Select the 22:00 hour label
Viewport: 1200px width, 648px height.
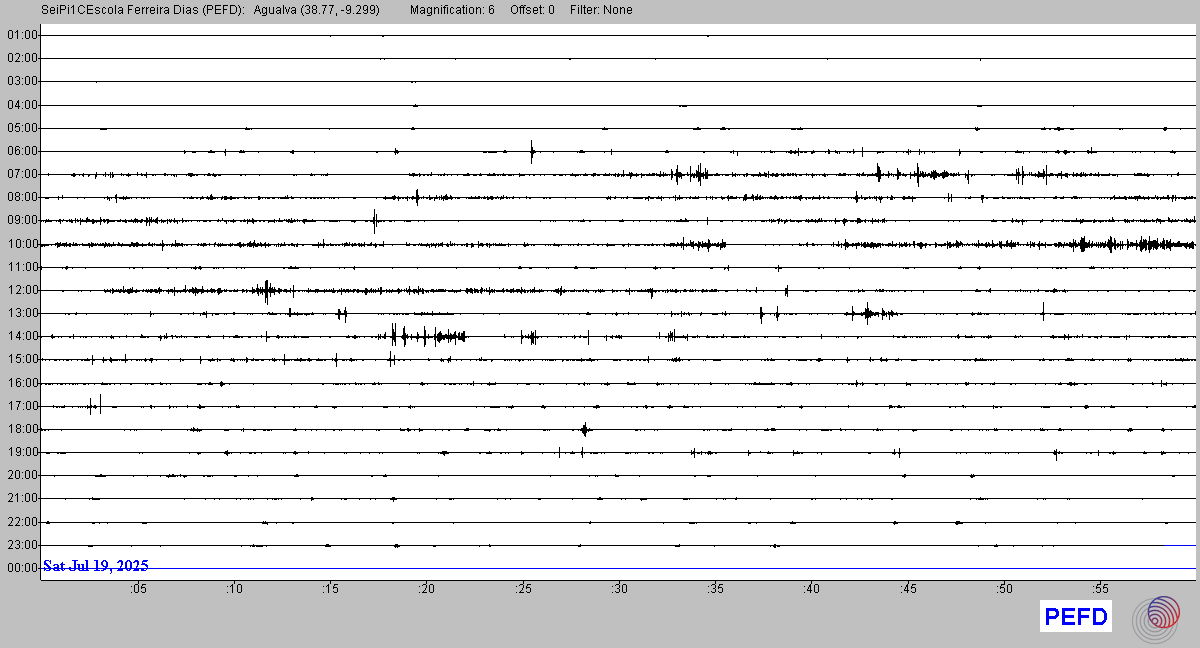click(22, 522)
